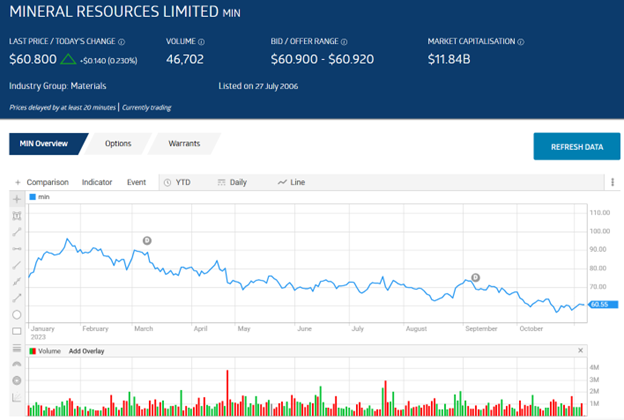Click info icon next to Volume heading
The image size is (624, 420).
click(201, 42)
